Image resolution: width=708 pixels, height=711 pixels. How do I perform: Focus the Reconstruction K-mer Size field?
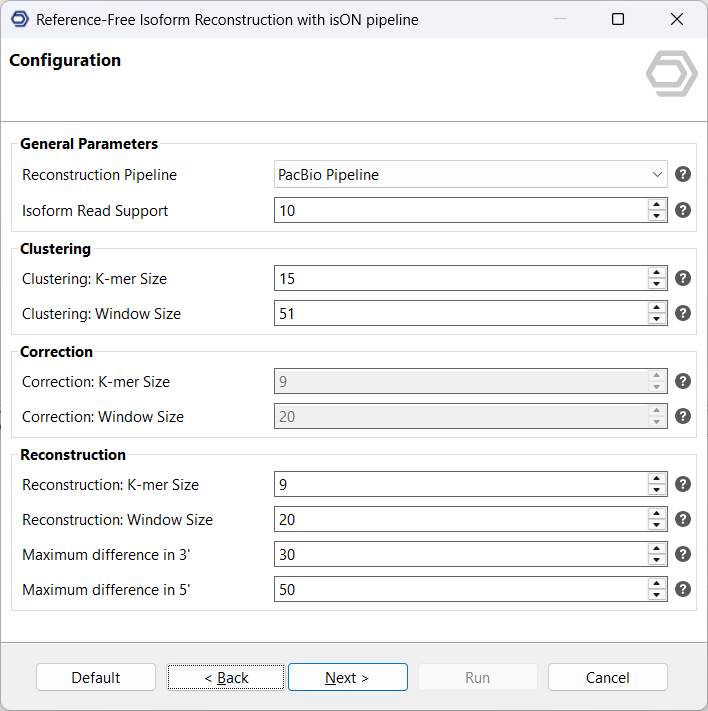(x=460, y=485)
